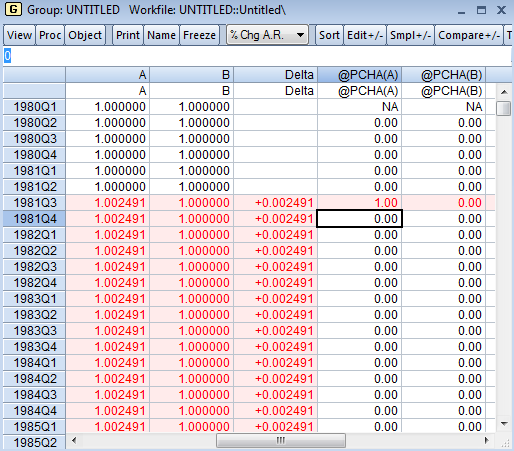Image resolution: width=514 pixels, height=451 pixels.
Task: Click the Object button
Action: 85,35
